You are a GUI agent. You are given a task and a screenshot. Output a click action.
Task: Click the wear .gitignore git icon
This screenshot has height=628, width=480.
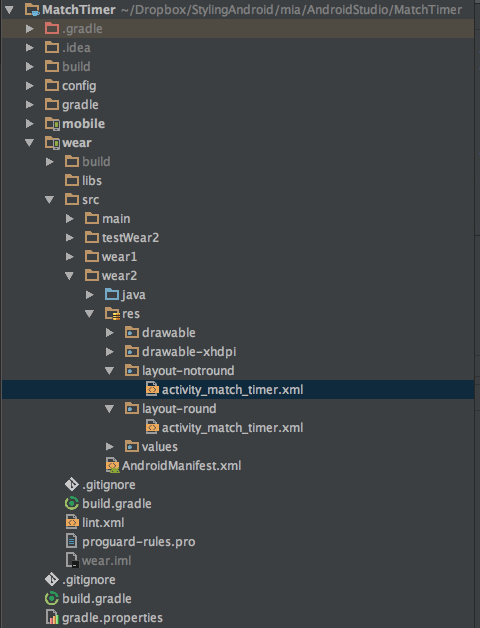click(72, 484)
